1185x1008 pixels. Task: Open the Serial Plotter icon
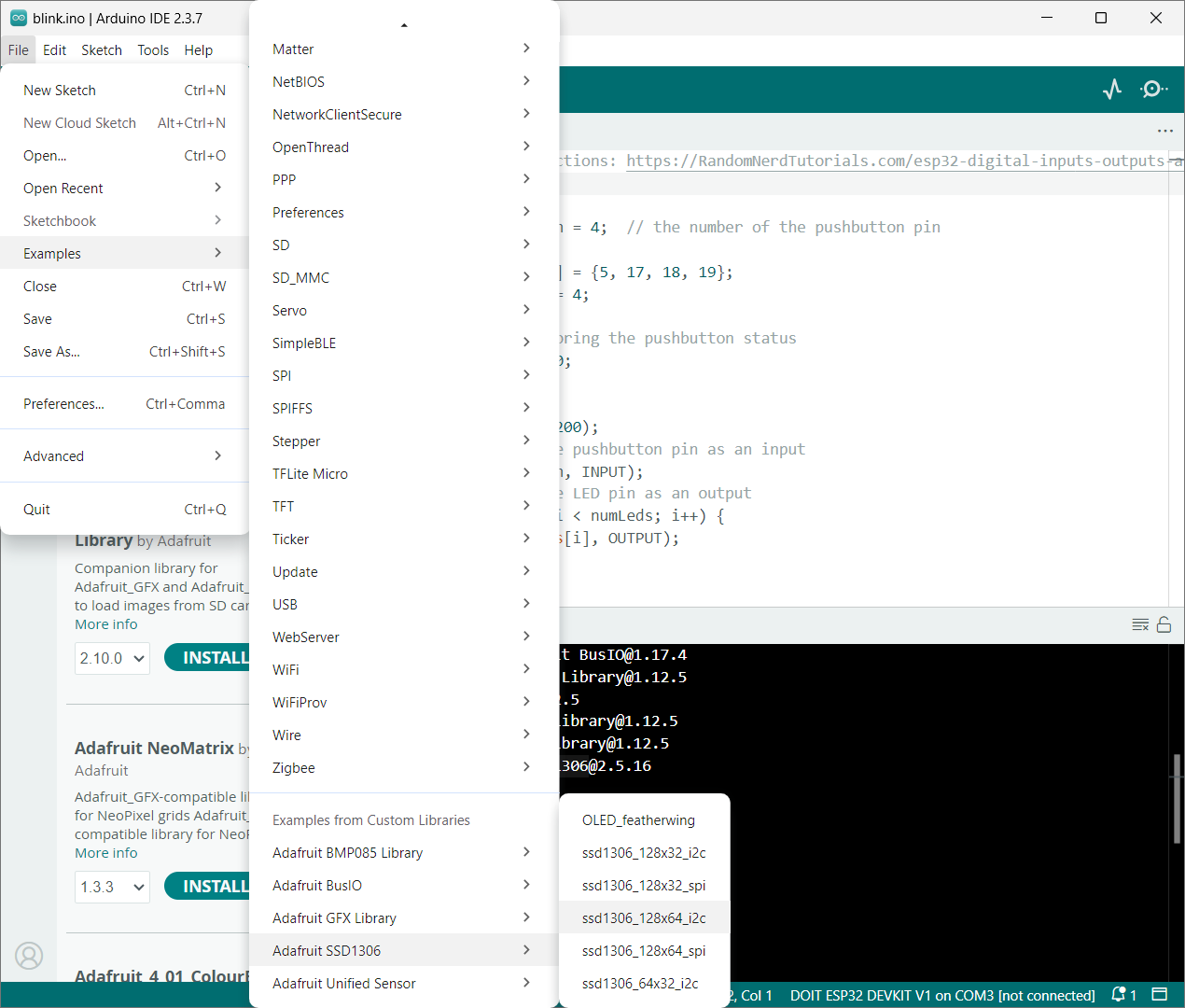pos(1112,90)
